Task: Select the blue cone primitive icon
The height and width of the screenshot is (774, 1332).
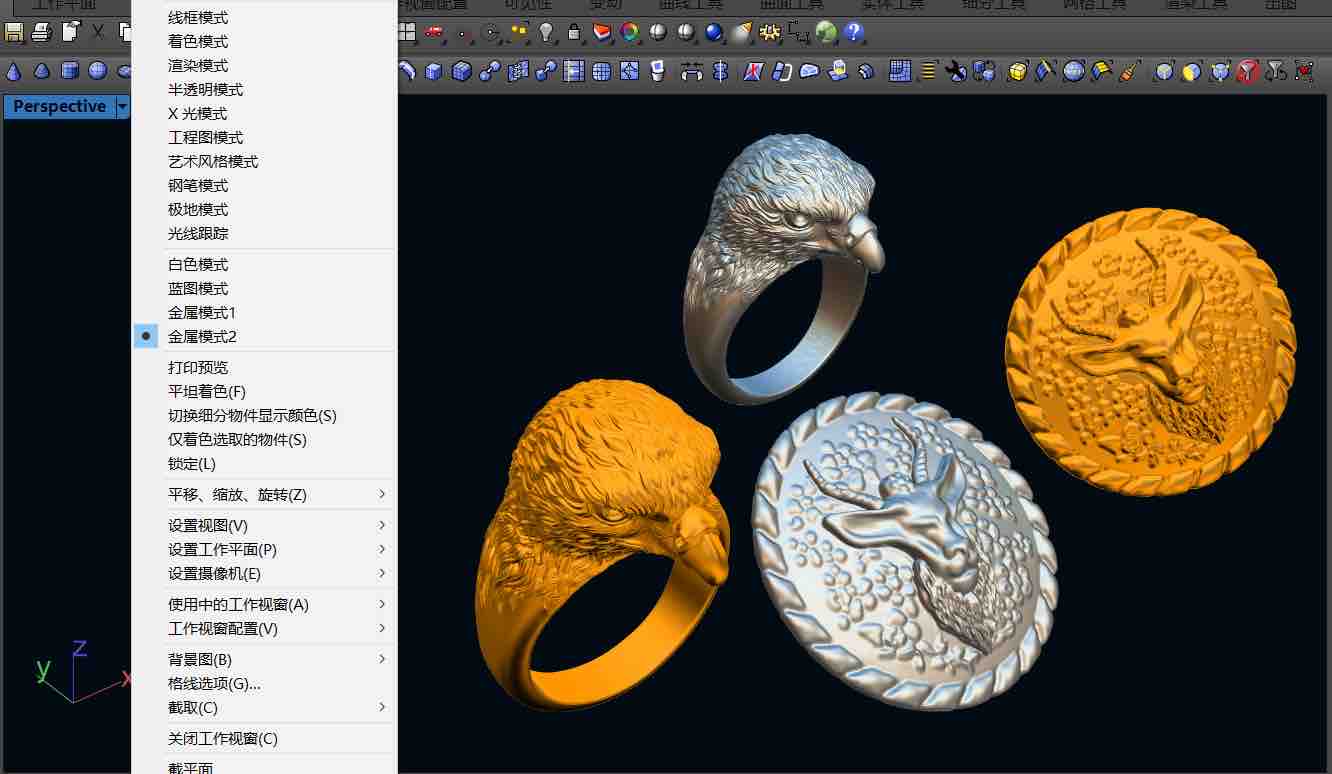Action: (14, 70)
